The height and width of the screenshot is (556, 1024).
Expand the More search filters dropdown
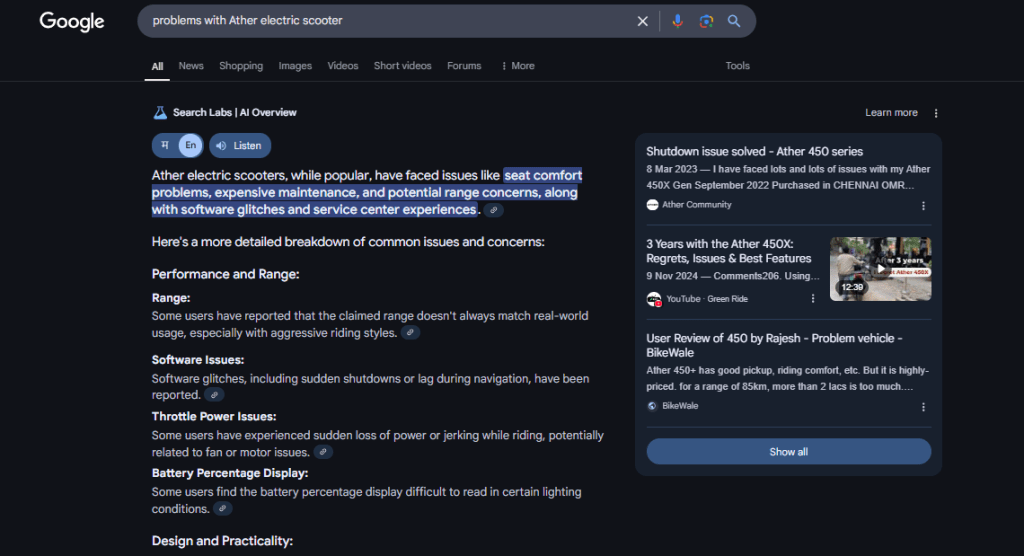(x=517, y=66)
